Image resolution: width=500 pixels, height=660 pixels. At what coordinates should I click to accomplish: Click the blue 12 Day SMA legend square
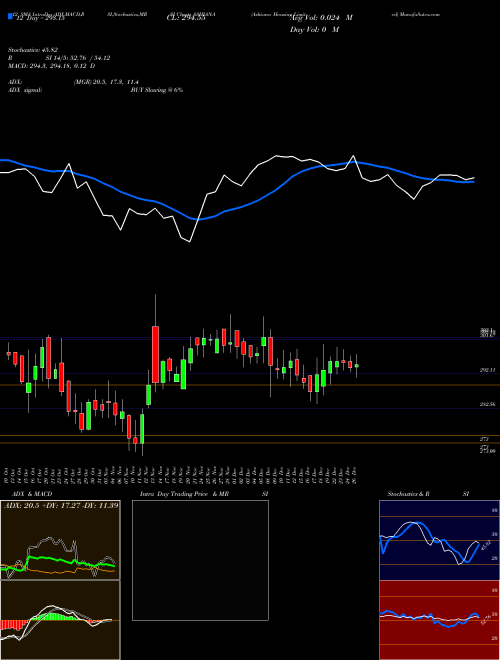[10, 16]
